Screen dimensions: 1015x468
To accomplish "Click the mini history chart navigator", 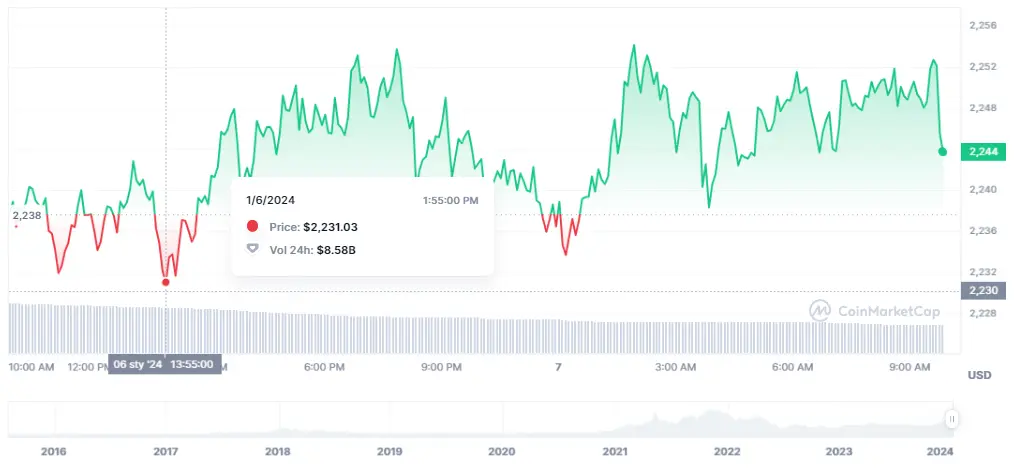I will coord(480,419).
